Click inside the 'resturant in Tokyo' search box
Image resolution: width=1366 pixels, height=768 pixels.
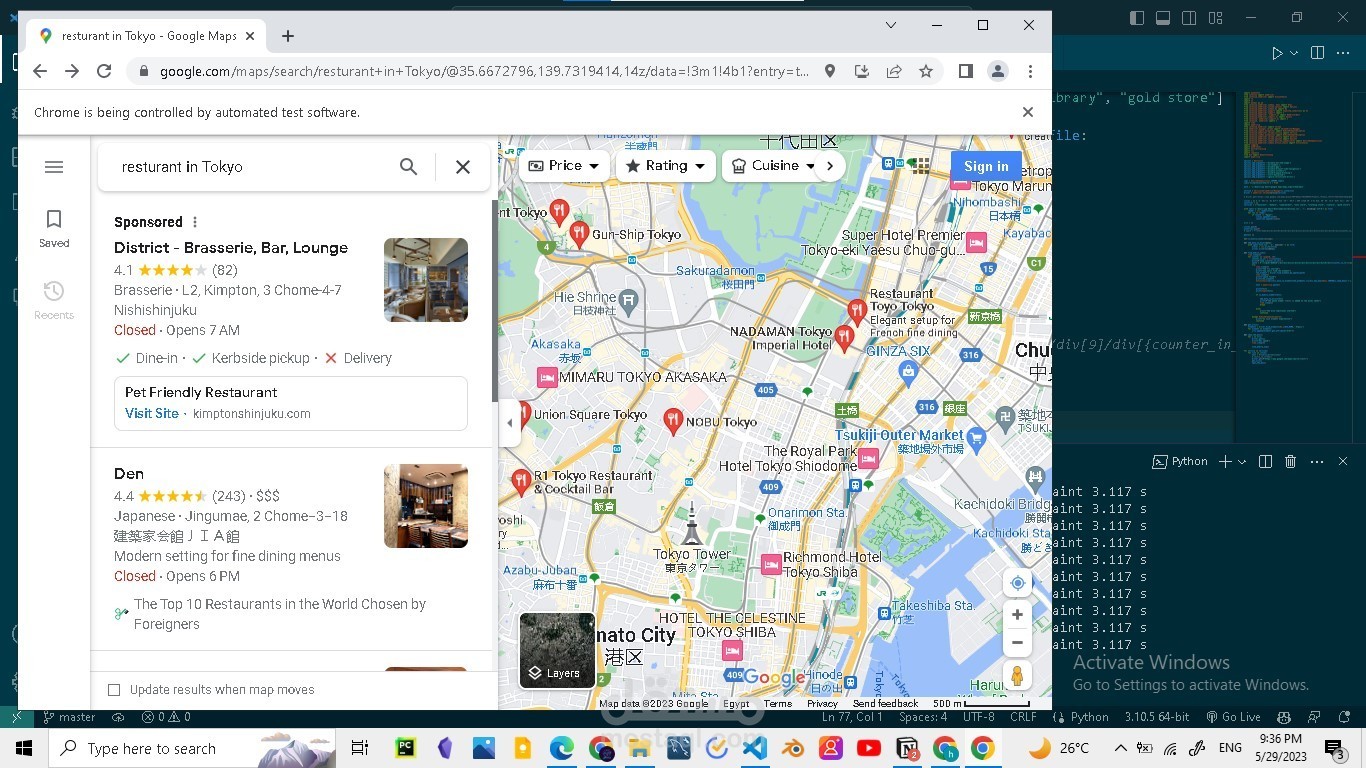point(250,167)
